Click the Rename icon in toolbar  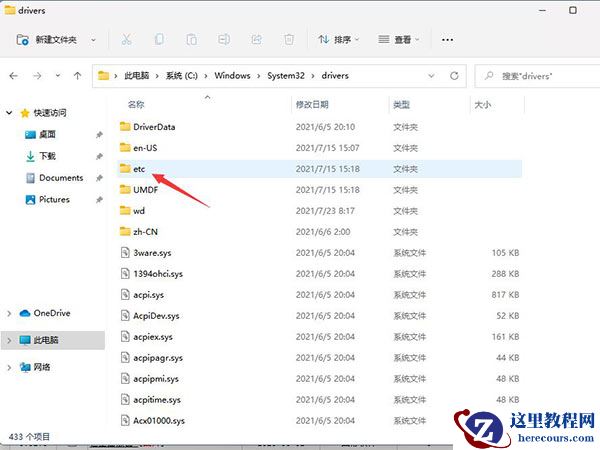click(x=224, y=39)
